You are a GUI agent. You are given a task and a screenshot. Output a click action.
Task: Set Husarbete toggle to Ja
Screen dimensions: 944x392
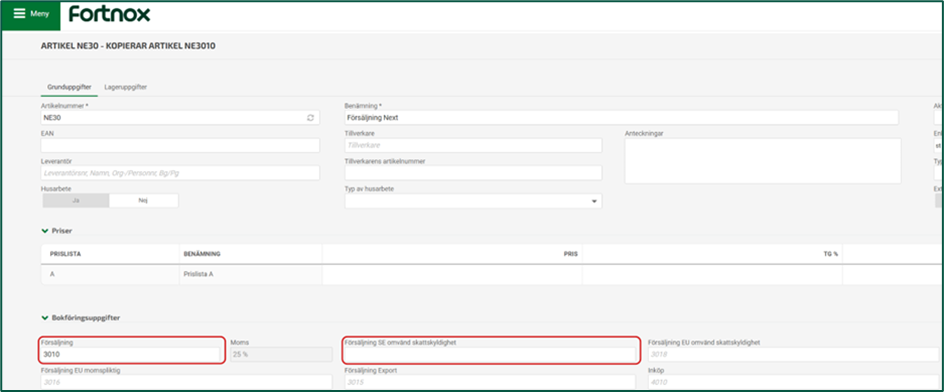[76, 201]
